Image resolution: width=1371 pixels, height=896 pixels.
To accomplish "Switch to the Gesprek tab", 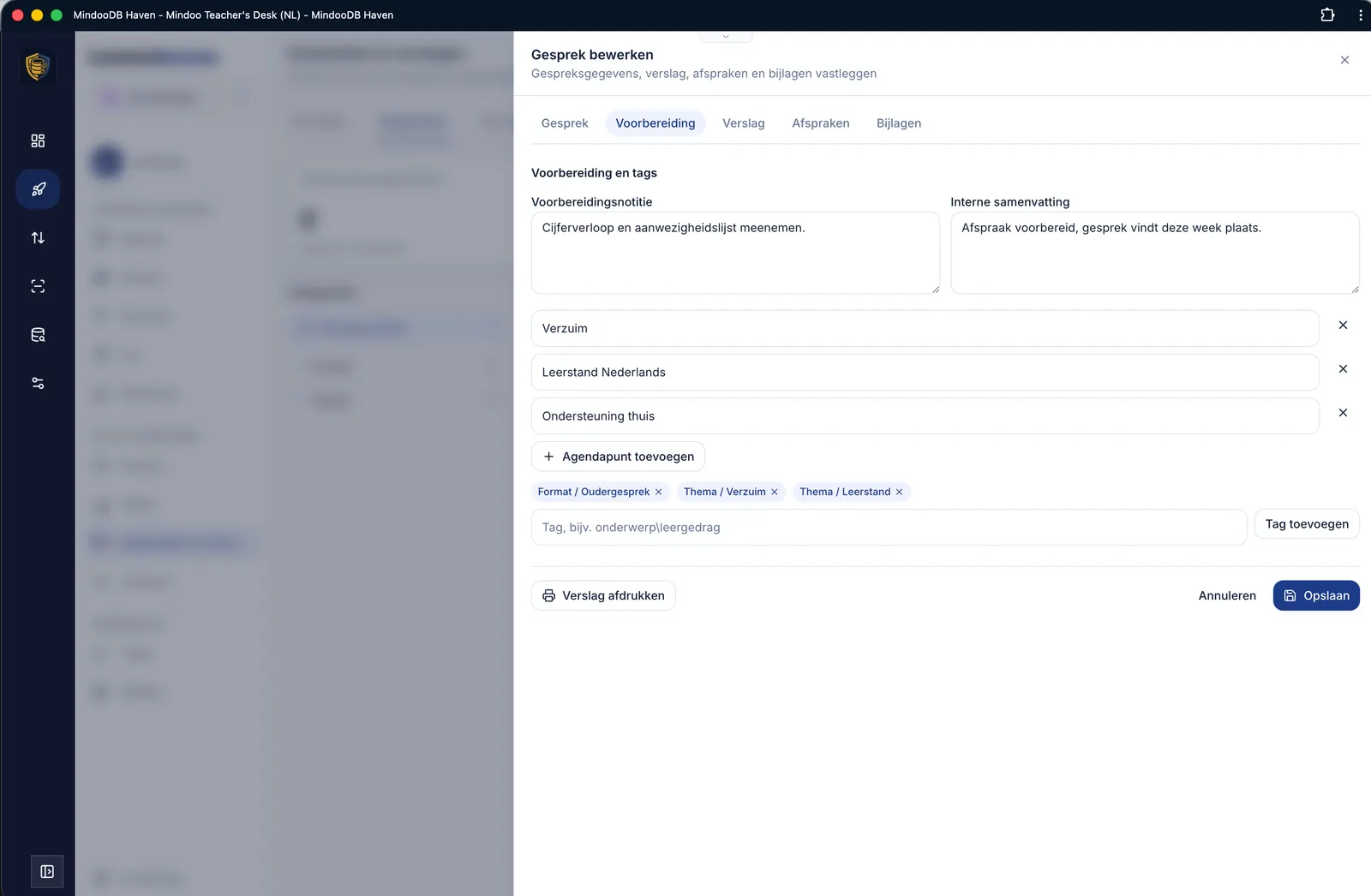I will 565,123.
